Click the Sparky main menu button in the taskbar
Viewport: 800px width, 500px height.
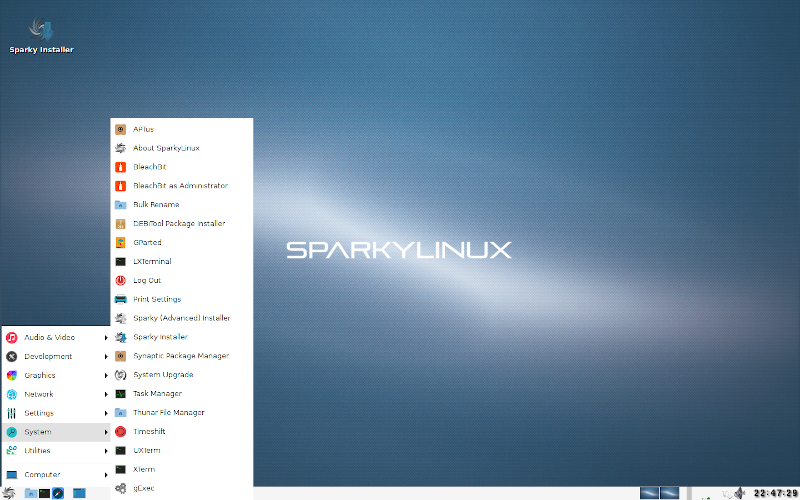coord(9,493)
